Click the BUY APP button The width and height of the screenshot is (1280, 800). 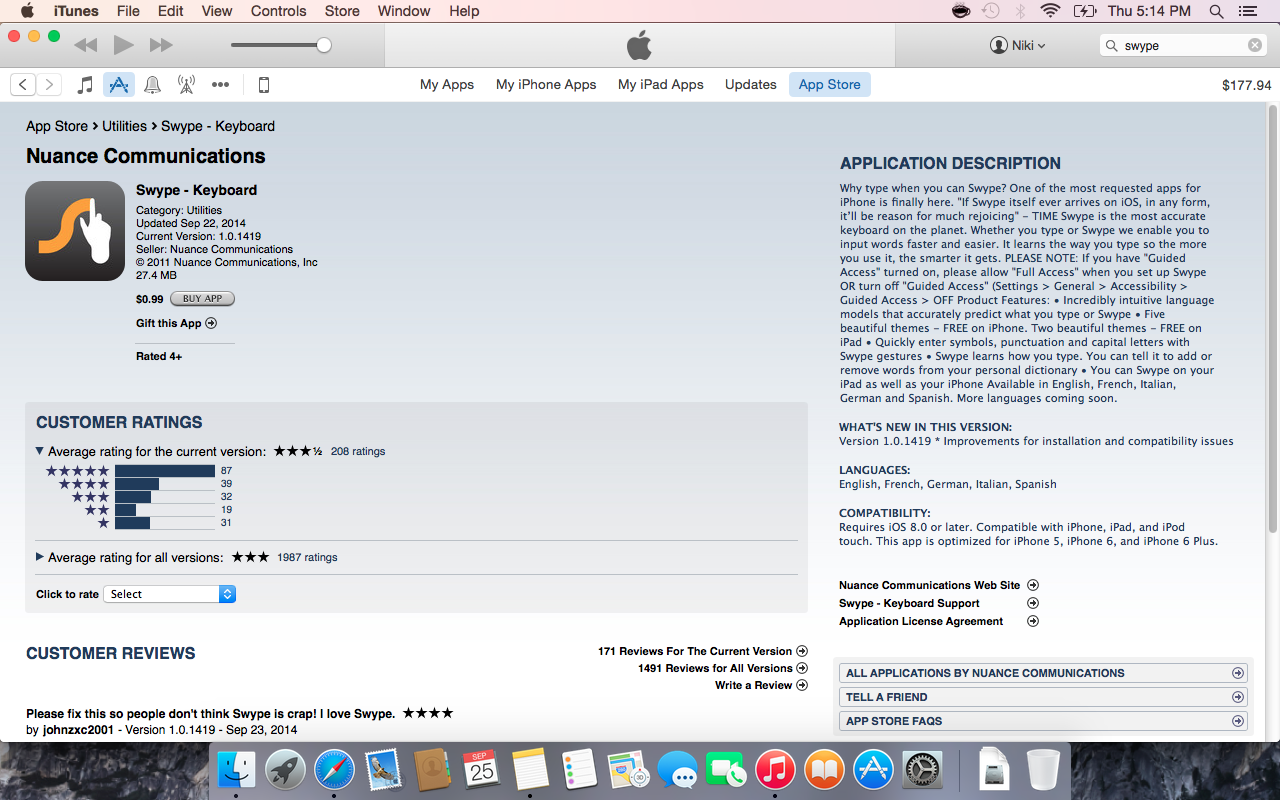(202, 299)
